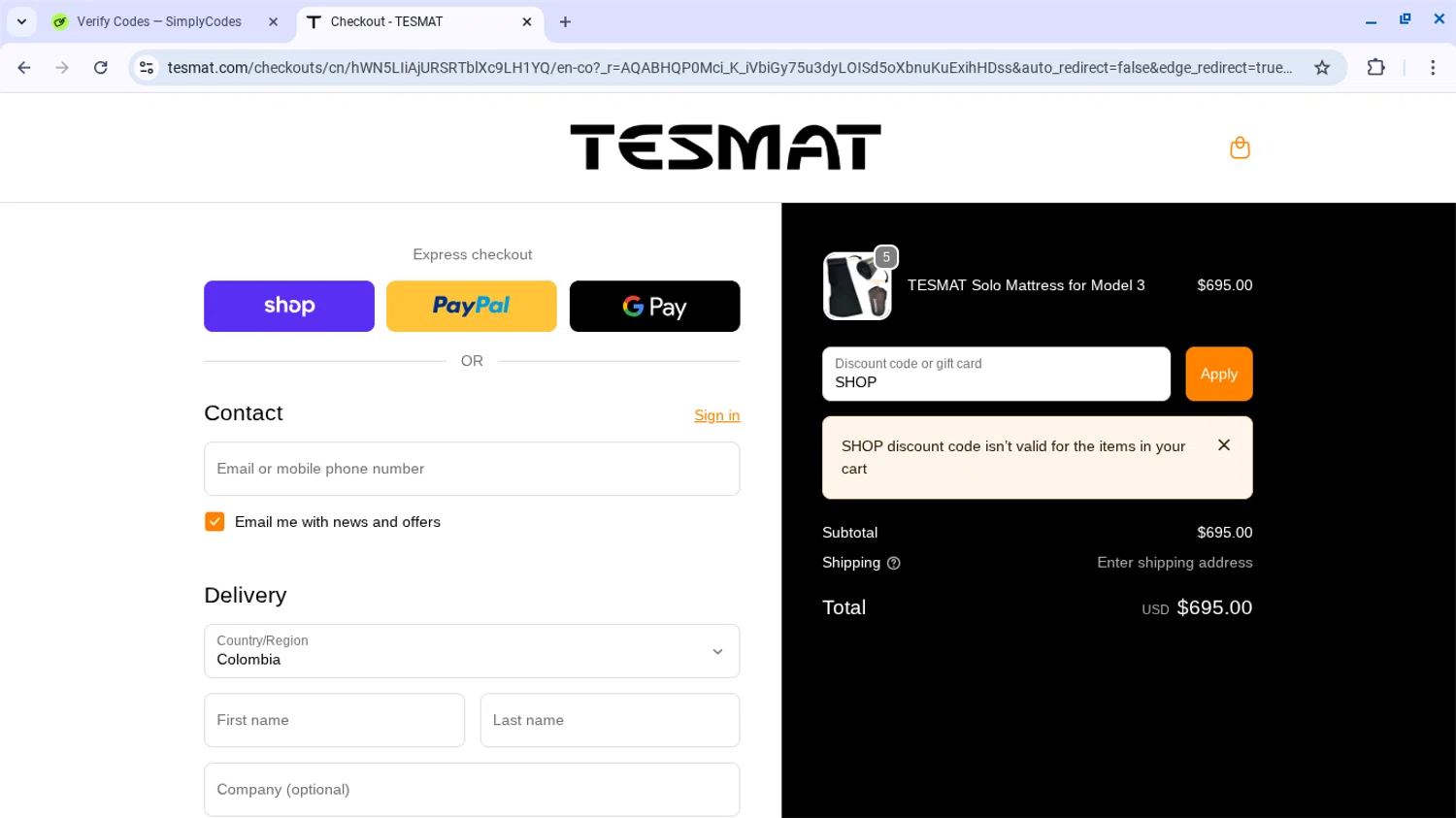
Task: Click the Subtotal label
Action: point(849,533)
